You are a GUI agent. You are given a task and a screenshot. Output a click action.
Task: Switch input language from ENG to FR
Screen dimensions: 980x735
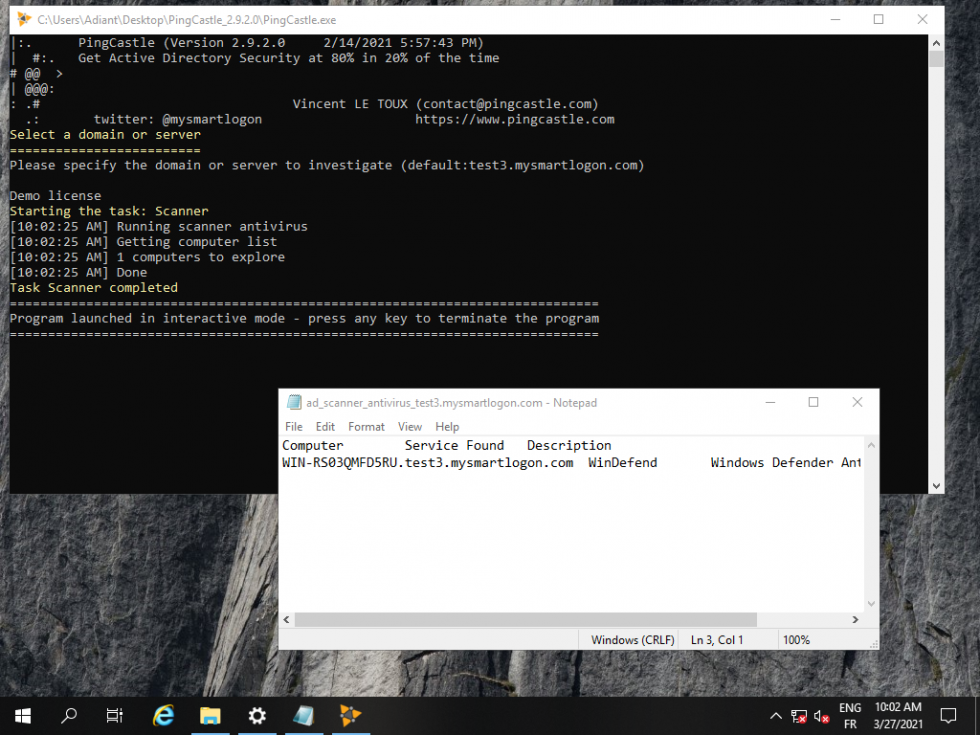[849, 715]
